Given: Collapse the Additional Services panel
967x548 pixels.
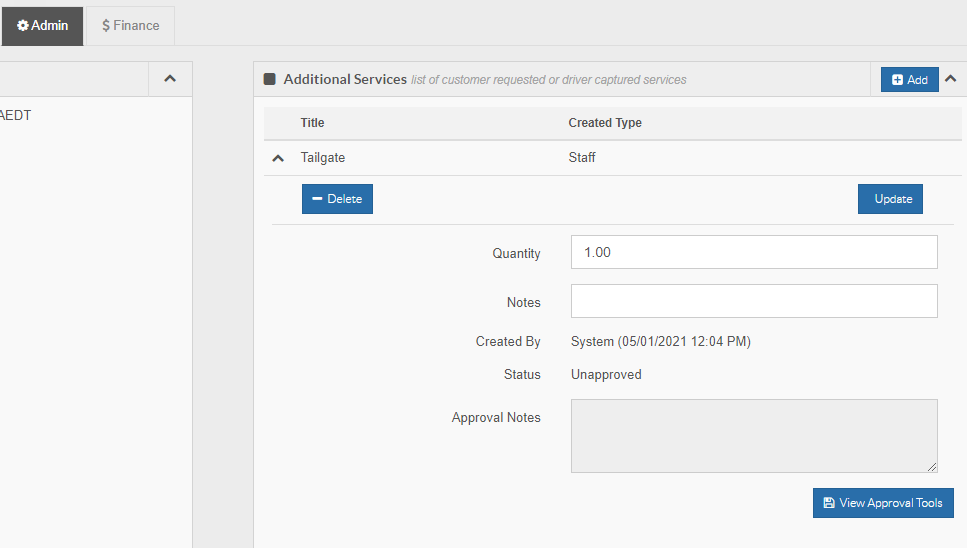Looking at the screenshot, I should (x=950, y=79).
